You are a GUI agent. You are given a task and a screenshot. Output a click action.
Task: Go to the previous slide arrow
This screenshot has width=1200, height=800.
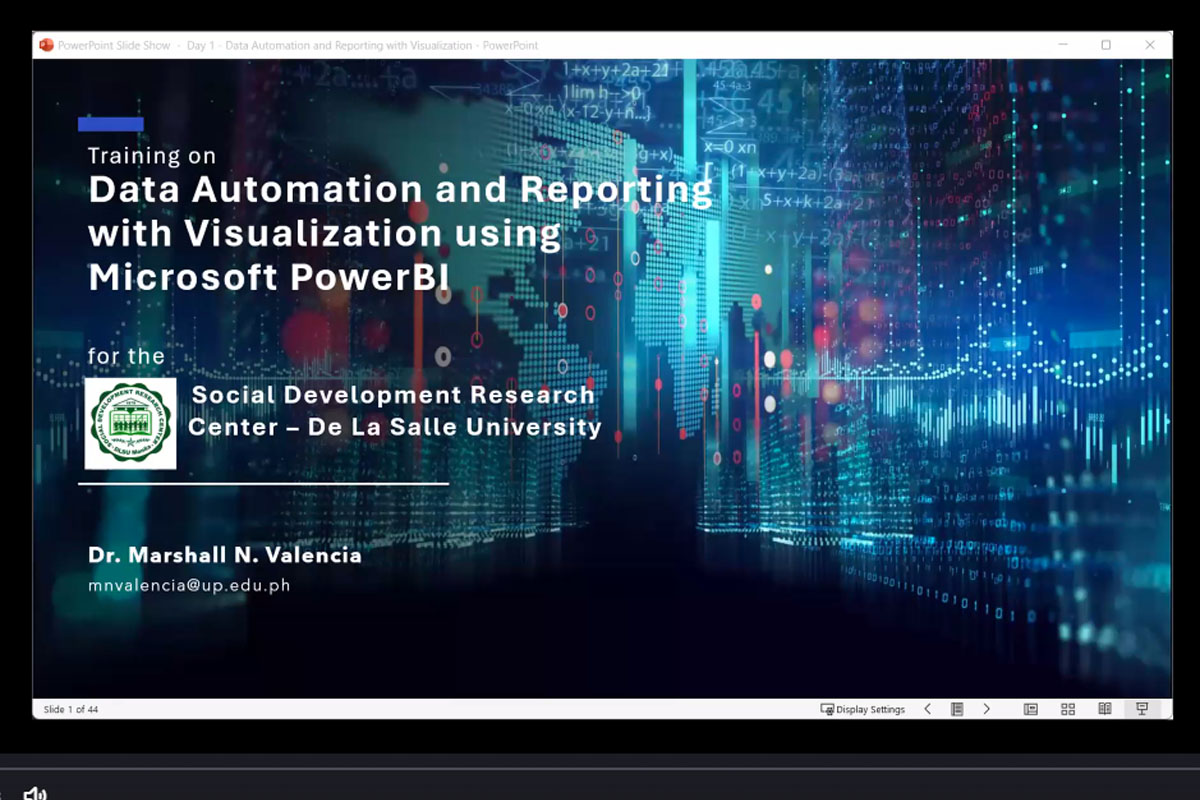(928, 709)
